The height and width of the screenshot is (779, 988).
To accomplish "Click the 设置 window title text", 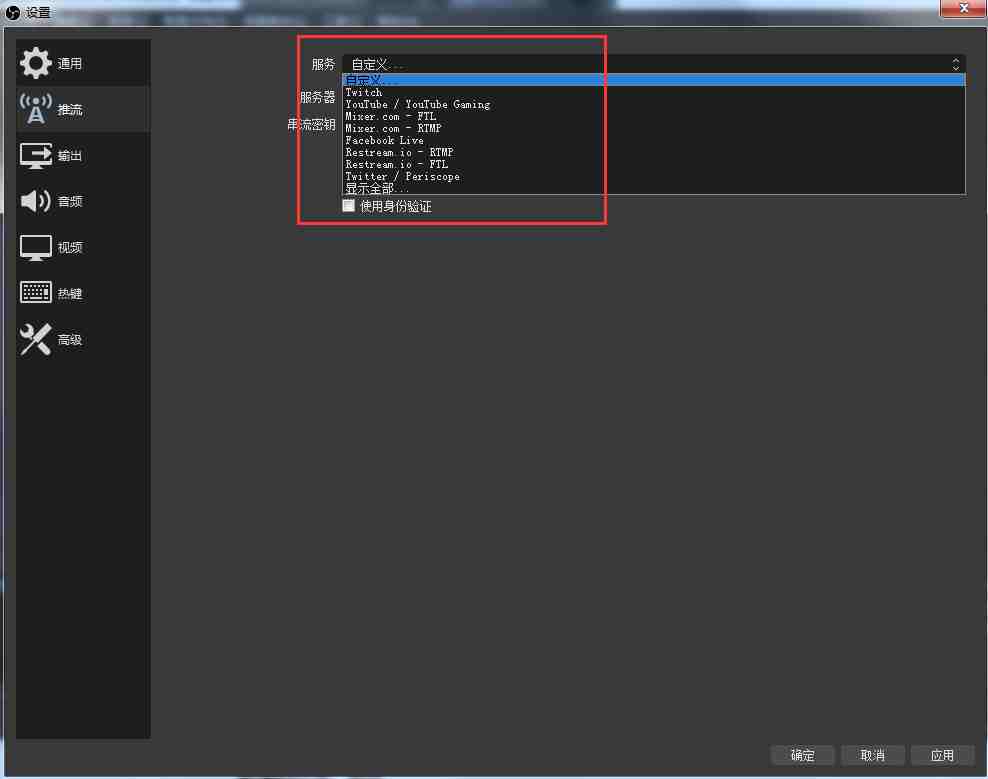I will 38,12.
